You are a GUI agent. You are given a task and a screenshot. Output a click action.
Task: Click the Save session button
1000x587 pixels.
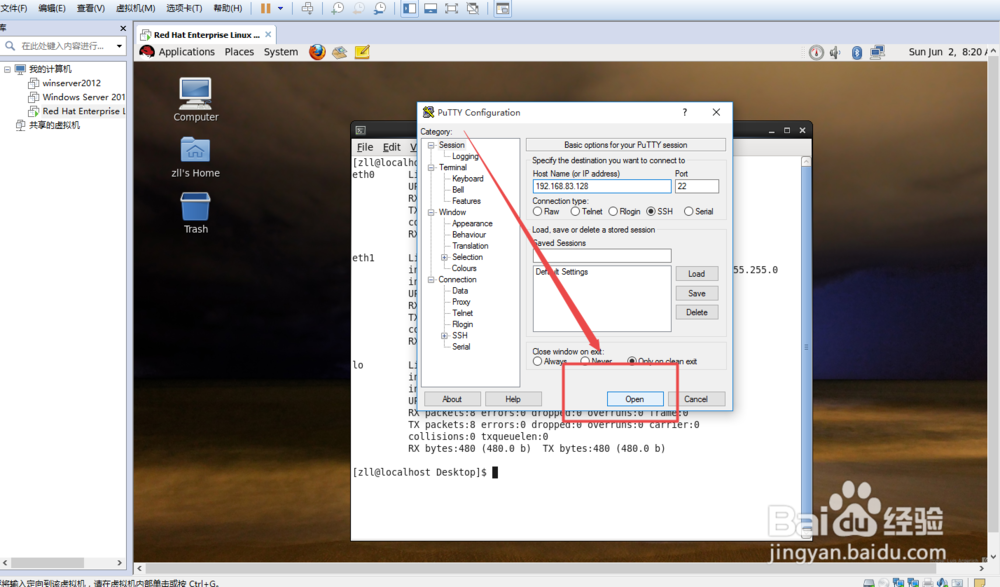click(x=696, y=294)
